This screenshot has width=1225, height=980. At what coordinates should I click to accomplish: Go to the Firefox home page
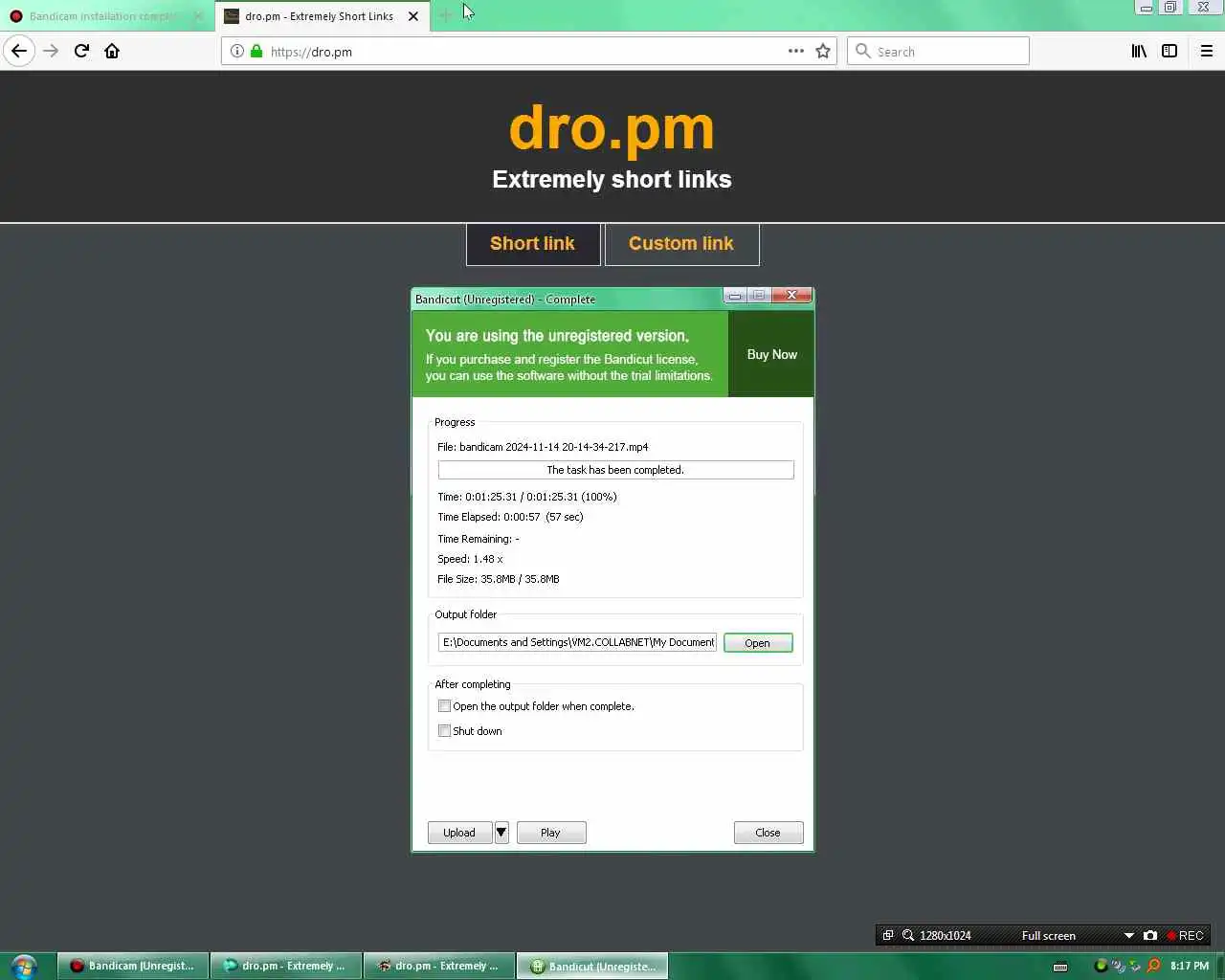pyautogui.click(x=112, y=51)
